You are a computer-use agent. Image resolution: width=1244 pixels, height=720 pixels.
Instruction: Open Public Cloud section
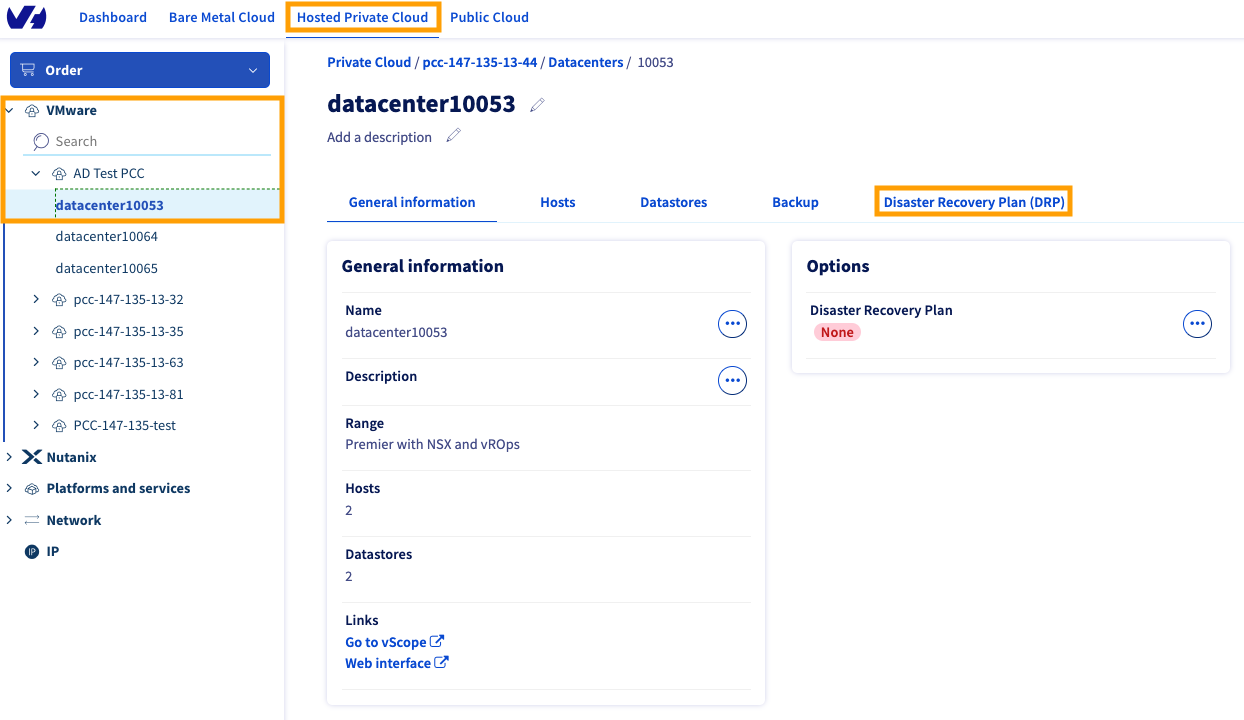tap(490, 17)
